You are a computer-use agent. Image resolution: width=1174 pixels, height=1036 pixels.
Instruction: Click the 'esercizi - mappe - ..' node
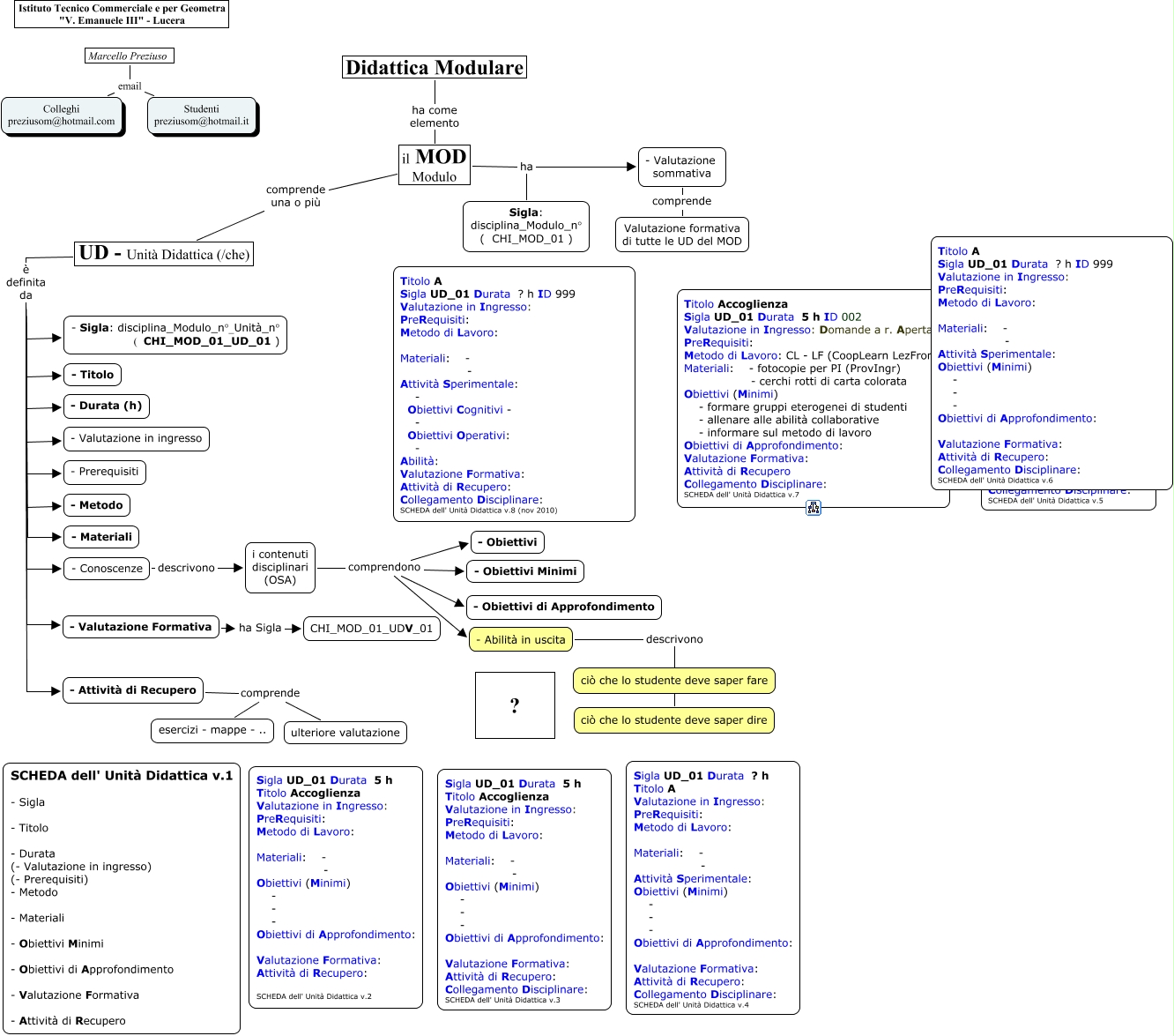coord(212,730)
